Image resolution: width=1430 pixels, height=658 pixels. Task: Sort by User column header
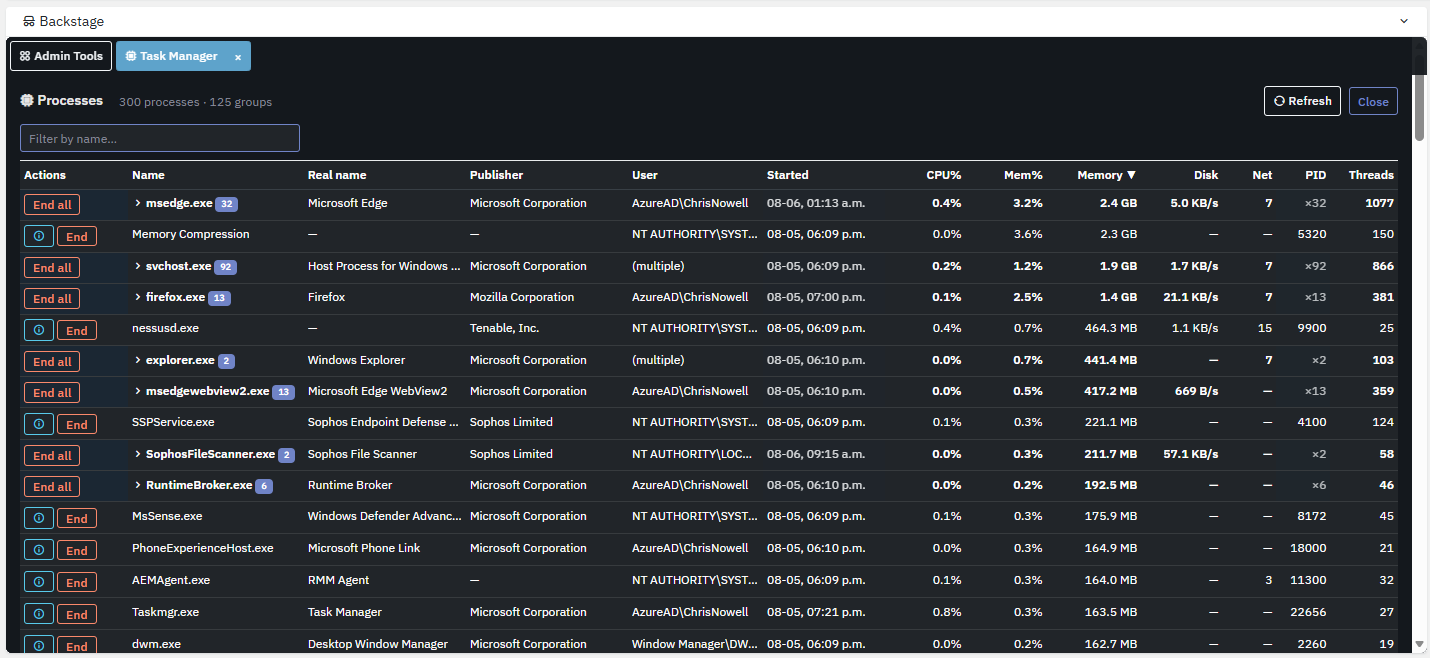click(645, 175)
